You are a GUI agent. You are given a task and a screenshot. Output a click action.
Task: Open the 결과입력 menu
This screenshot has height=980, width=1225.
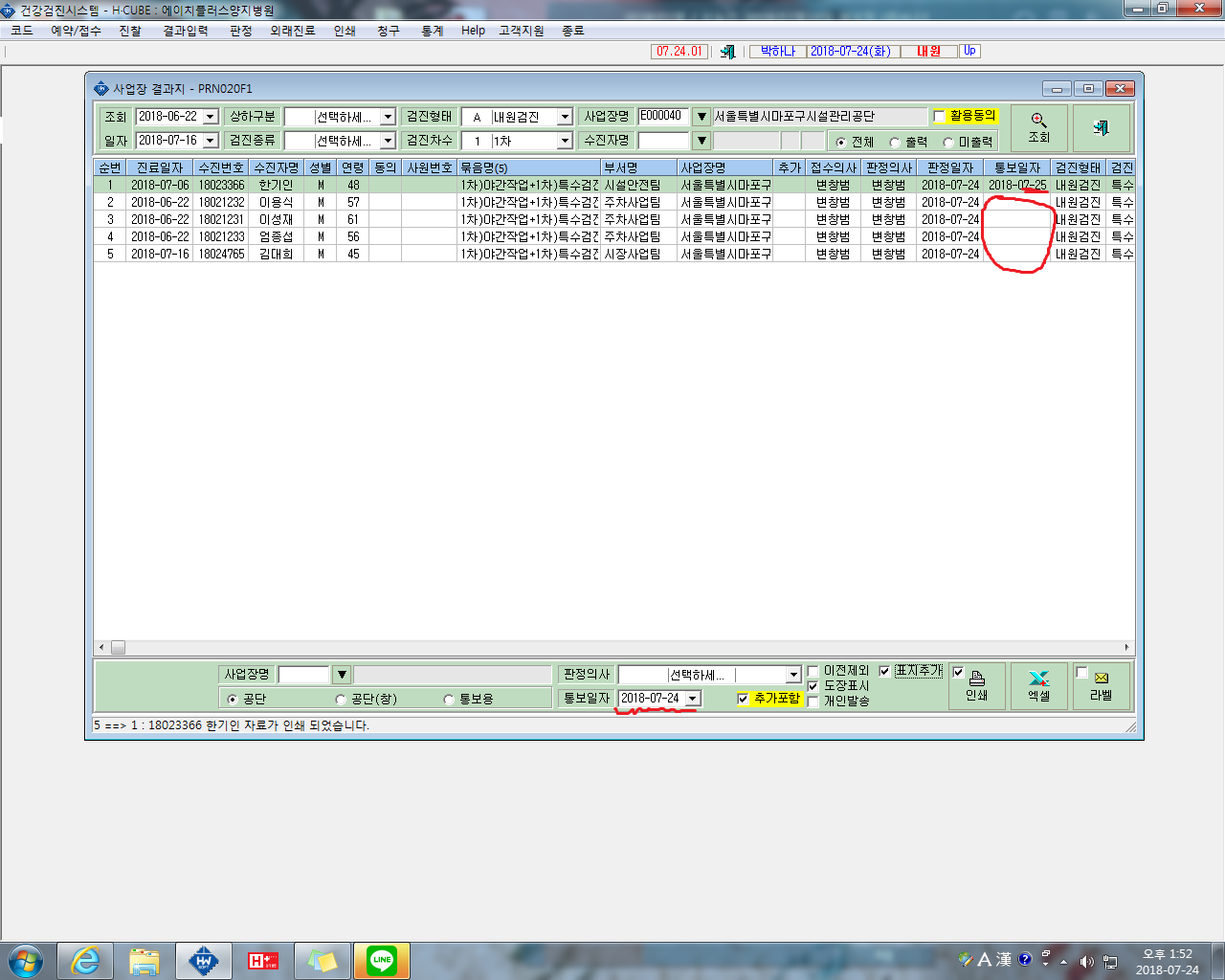(x=186, y=31)
